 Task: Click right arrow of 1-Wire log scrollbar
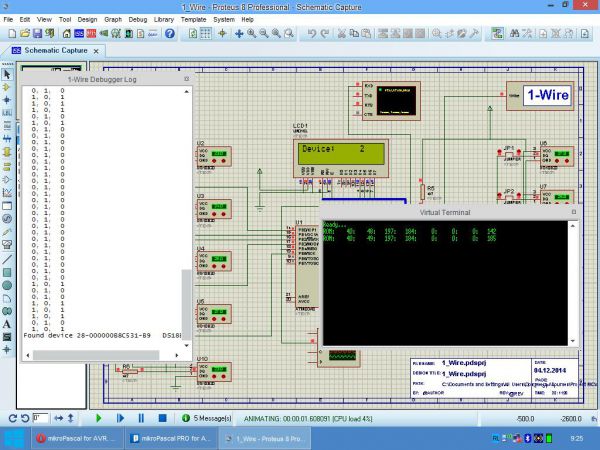[176, 355]
